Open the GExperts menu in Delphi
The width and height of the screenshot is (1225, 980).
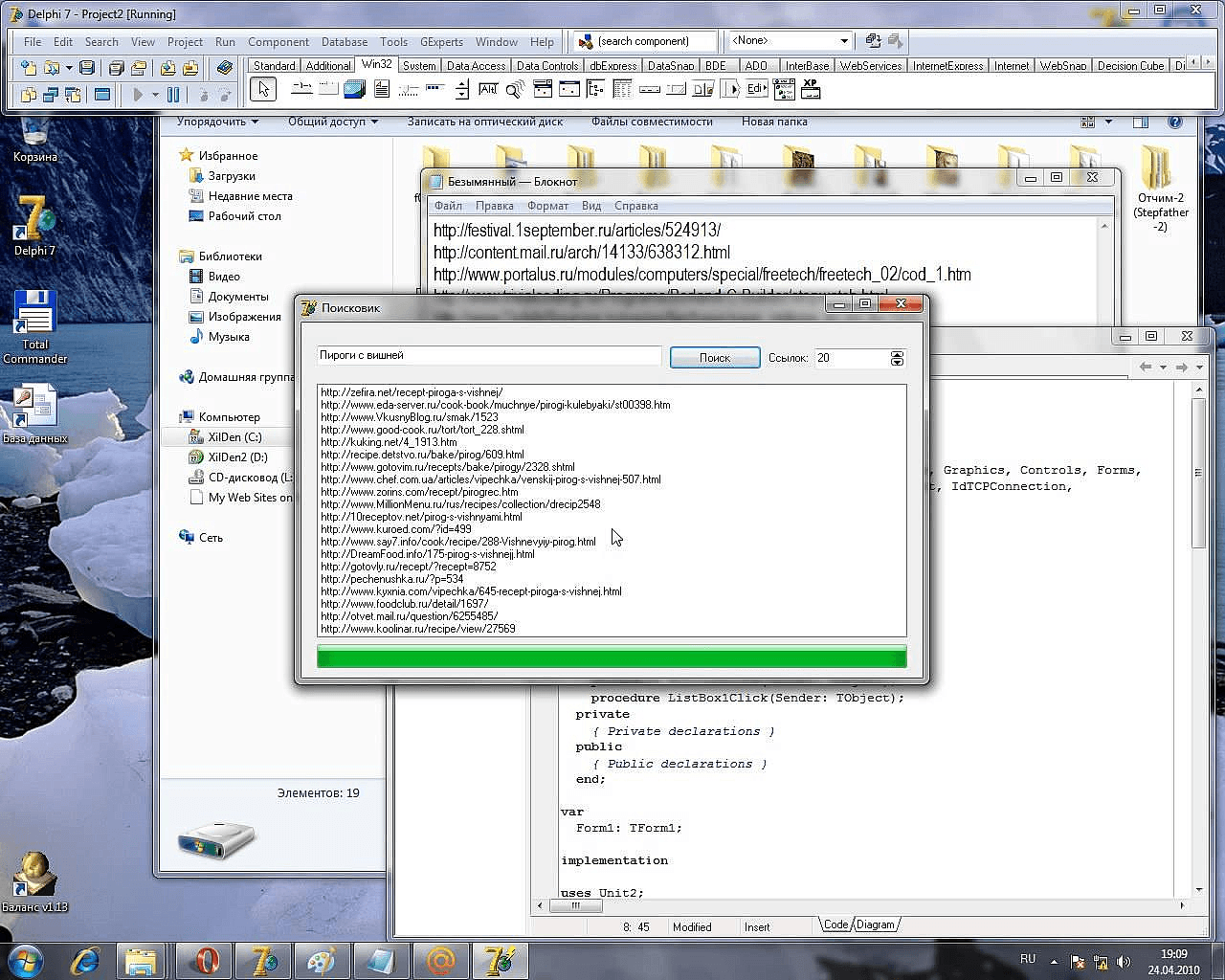pyautogui.click(x=441, y=42)
